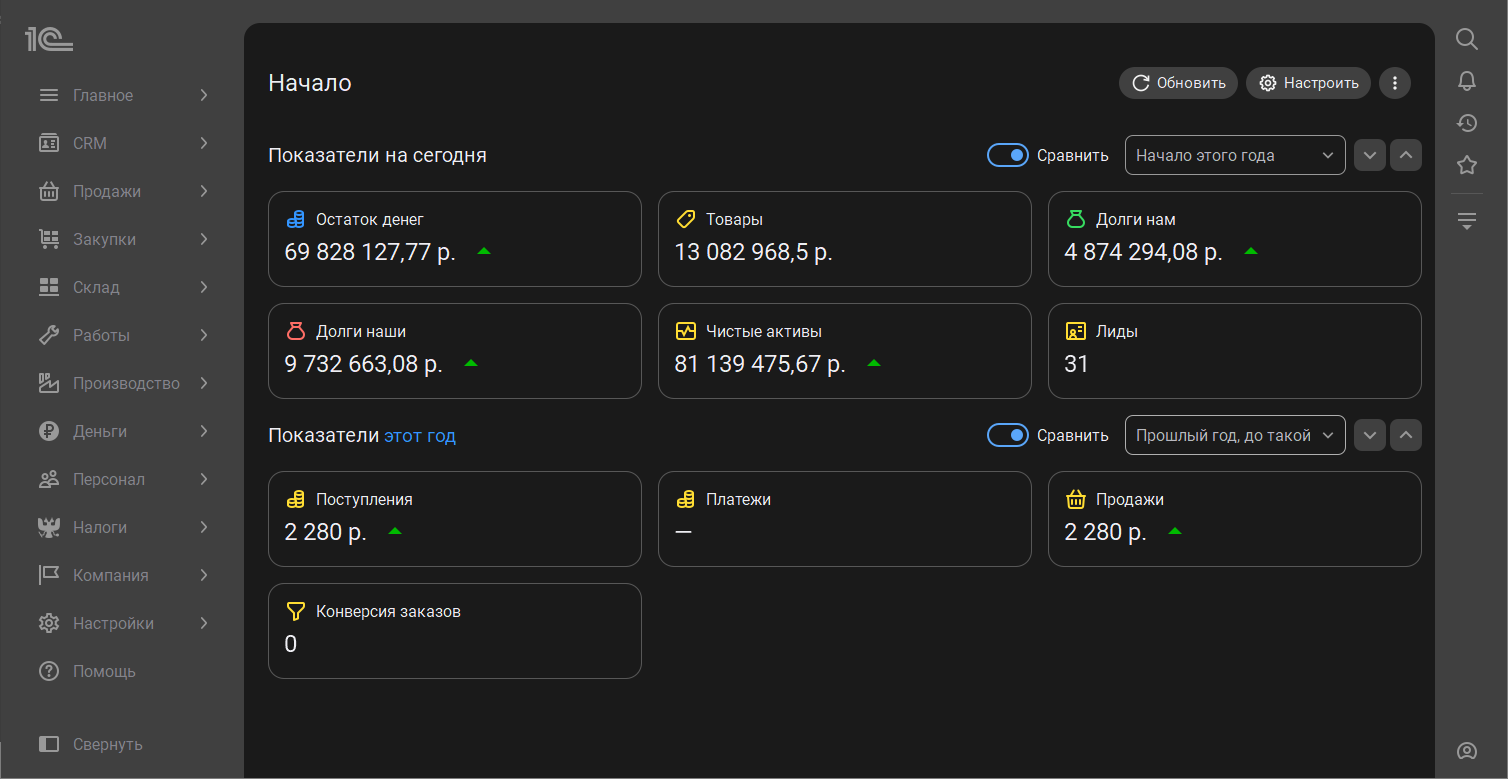Expand the CRM menu section
Viewport: 1508px width, 779px height.
point(122,143)
